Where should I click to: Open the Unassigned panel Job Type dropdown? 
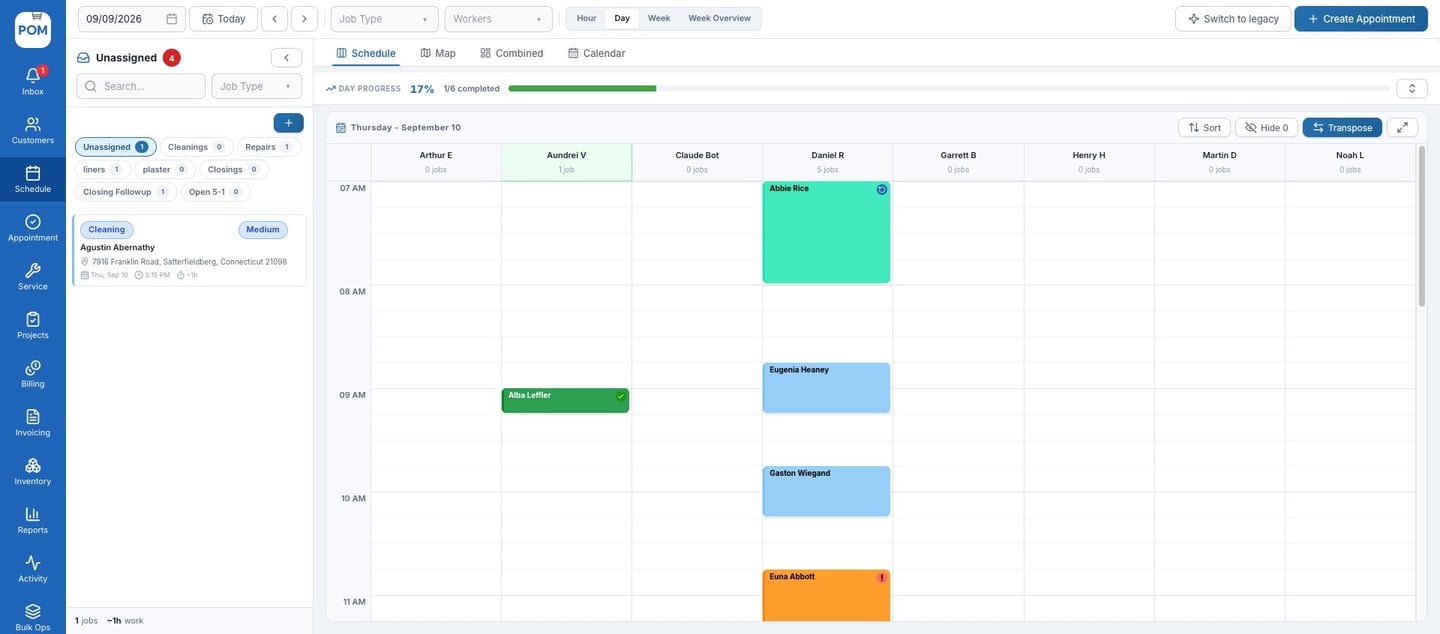click(256, 86)
